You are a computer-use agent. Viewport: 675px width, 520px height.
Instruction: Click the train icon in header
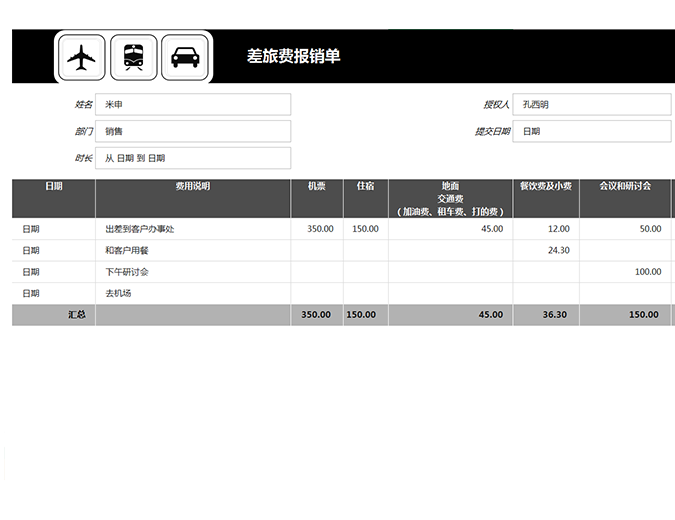coord(133,57)
